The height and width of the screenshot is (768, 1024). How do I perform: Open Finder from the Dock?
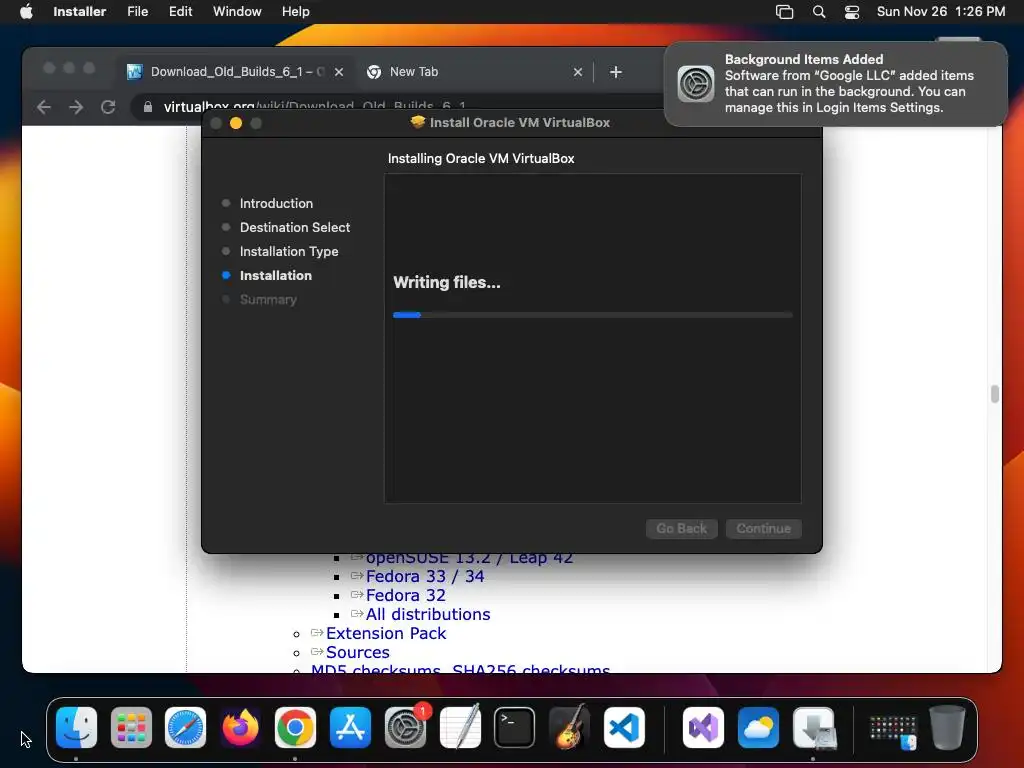tap(76, 728)
